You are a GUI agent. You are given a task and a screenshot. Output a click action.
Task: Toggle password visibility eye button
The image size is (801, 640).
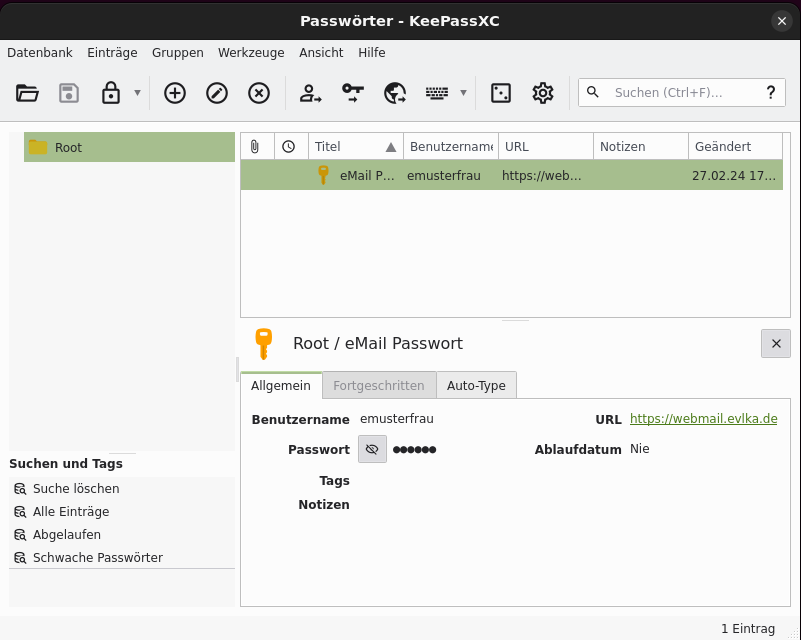[x=372, y=449]
